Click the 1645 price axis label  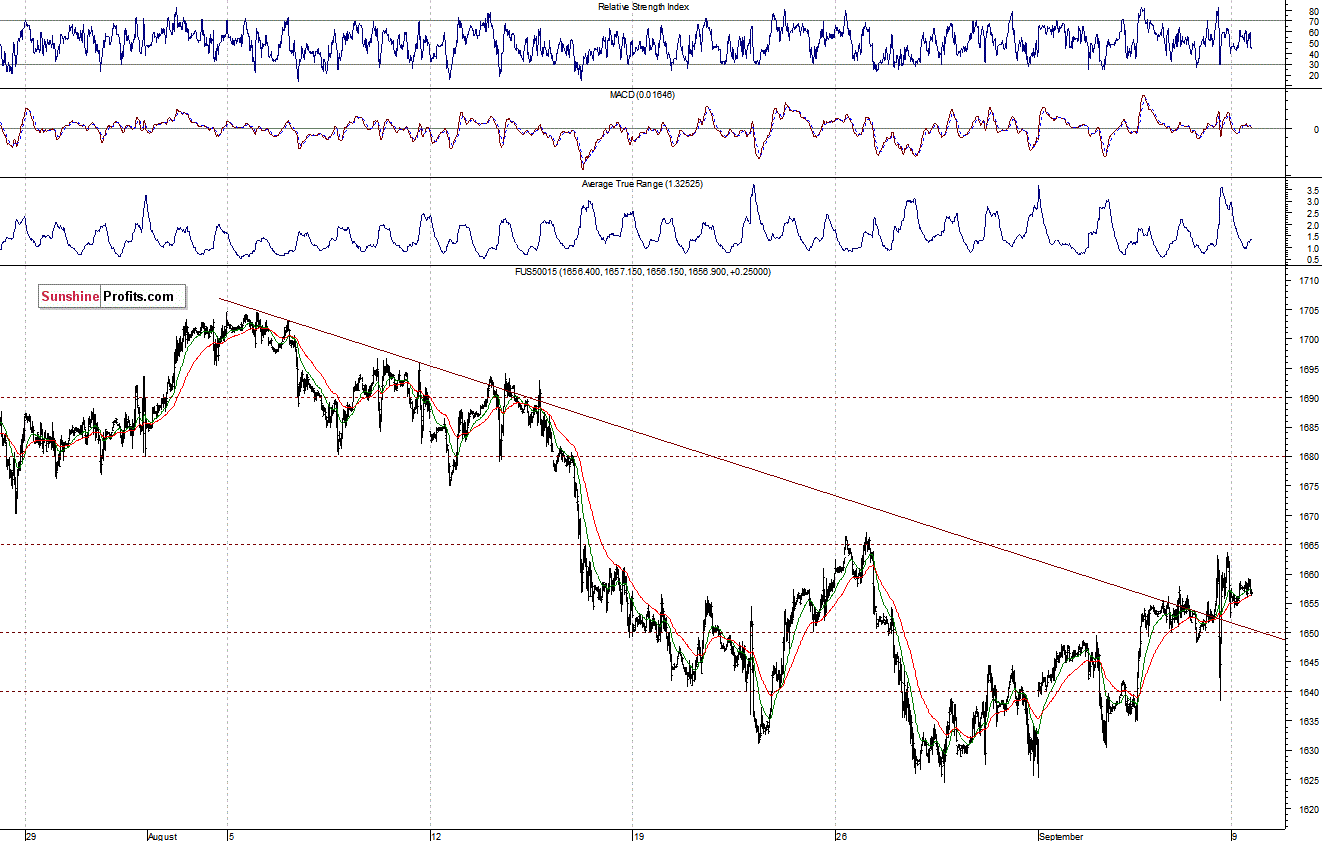pyautogui.click(x=1308, y=663)
